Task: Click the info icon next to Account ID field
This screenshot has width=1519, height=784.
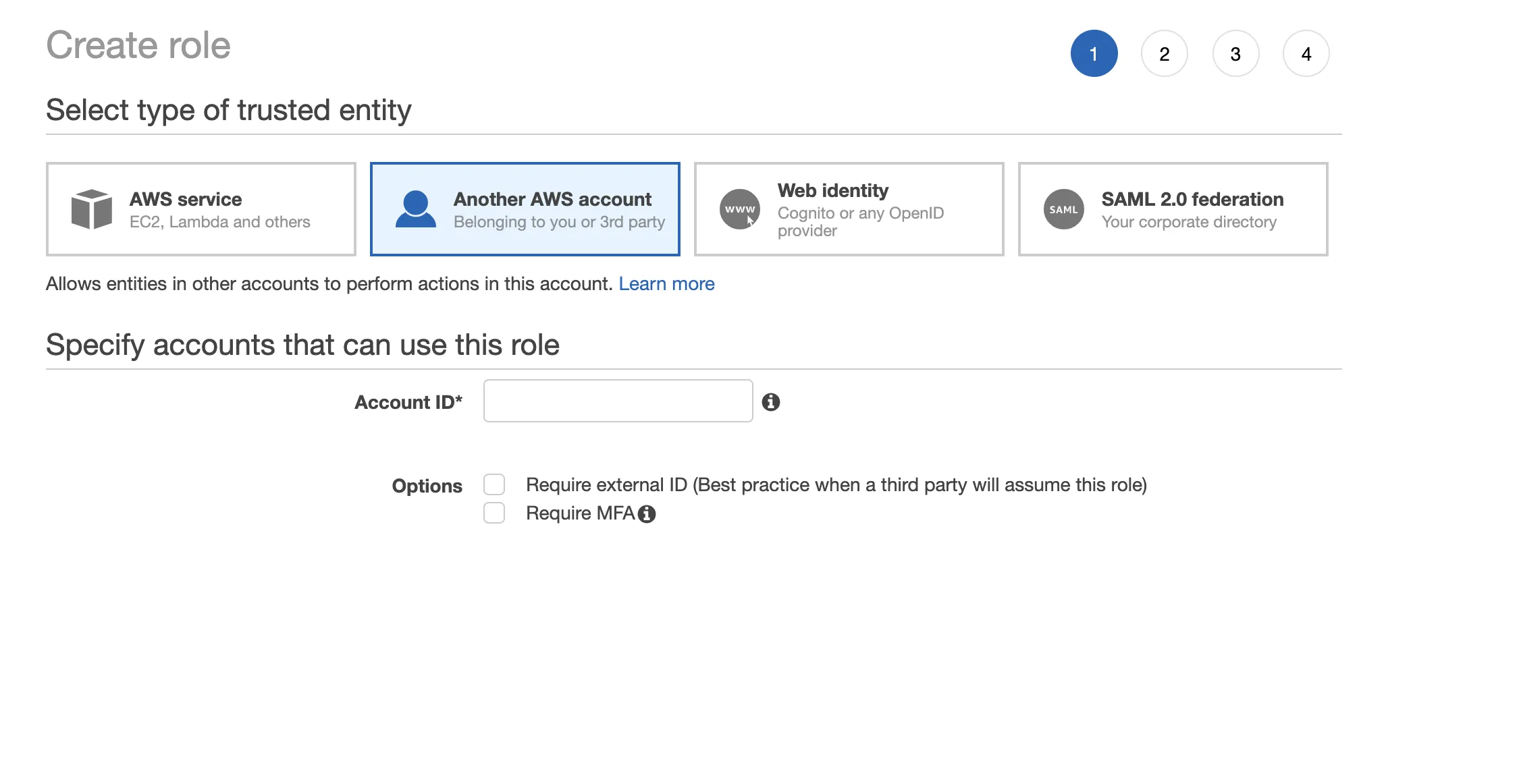Action: 772,402
